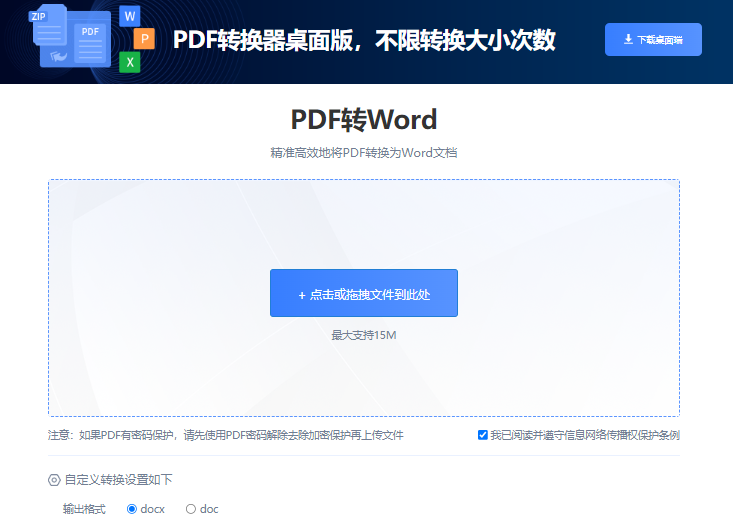Image resolution: width=733 pixels, height=520 pixels.
Task: Select the doc output format radio
Action: coord(191,509)
